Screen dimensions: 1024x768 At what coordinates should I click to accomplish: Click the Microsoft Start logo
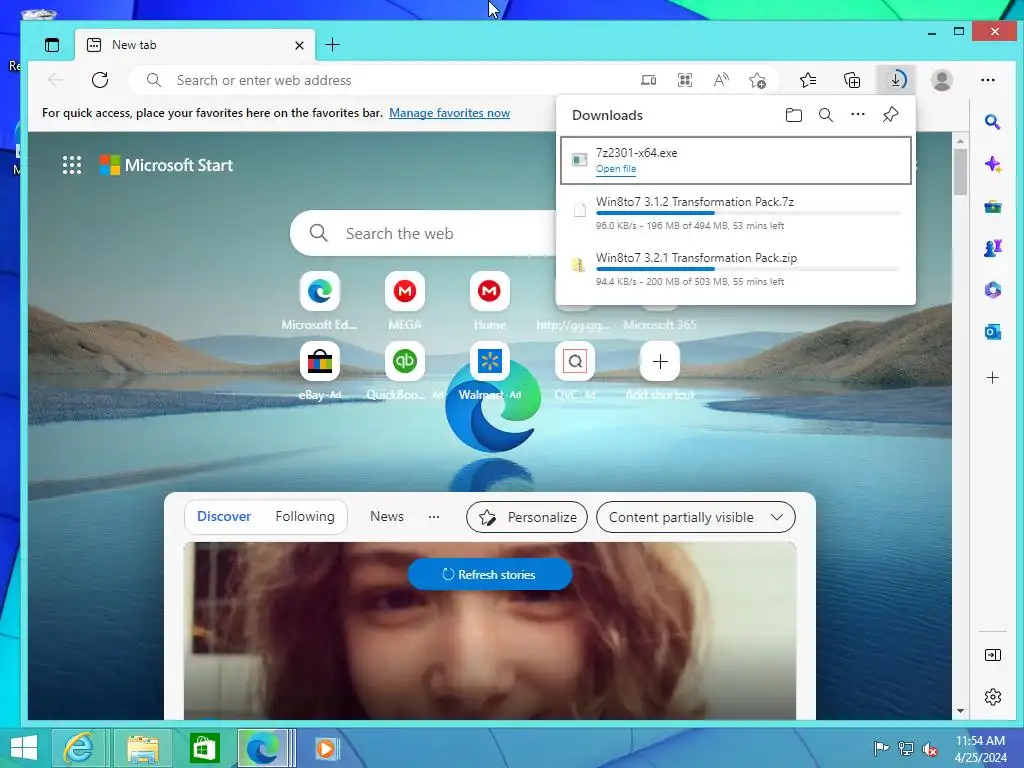coord(166,165)
